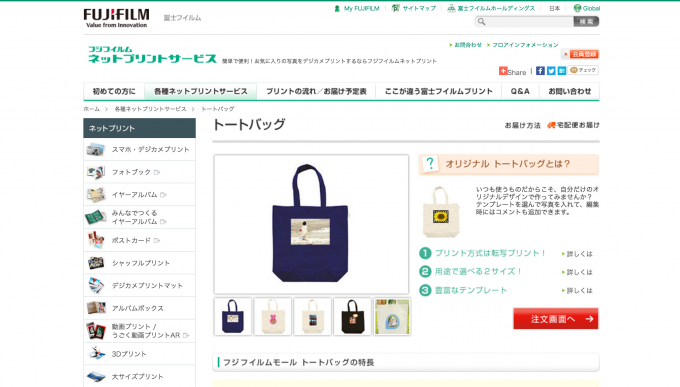Viewport: 680px width, 387px height.
Task: Click the 検索 search button
Action: (x=586, y=21)
